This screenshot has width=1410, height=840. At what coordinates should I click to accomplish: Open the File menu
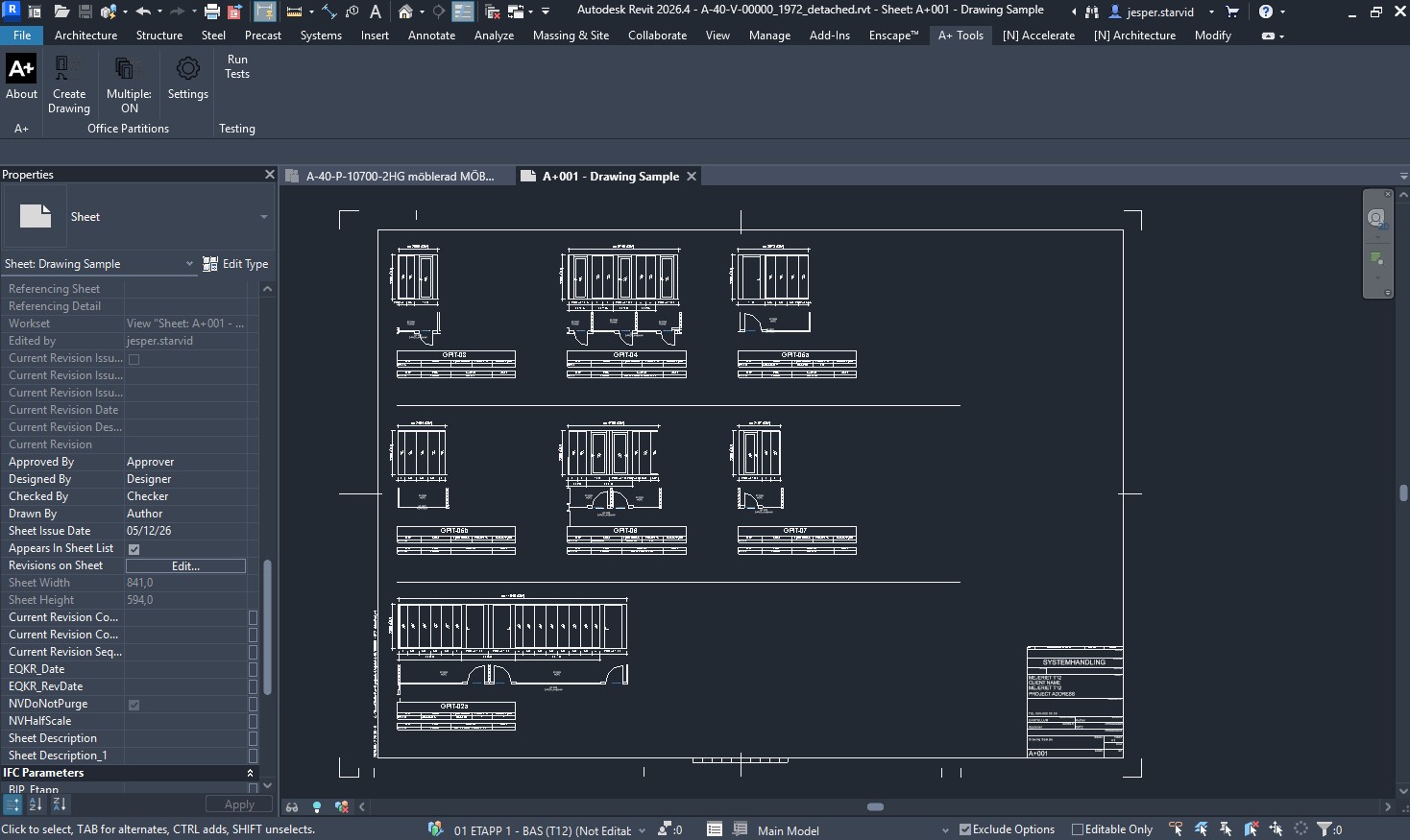(x=22, y=36)
